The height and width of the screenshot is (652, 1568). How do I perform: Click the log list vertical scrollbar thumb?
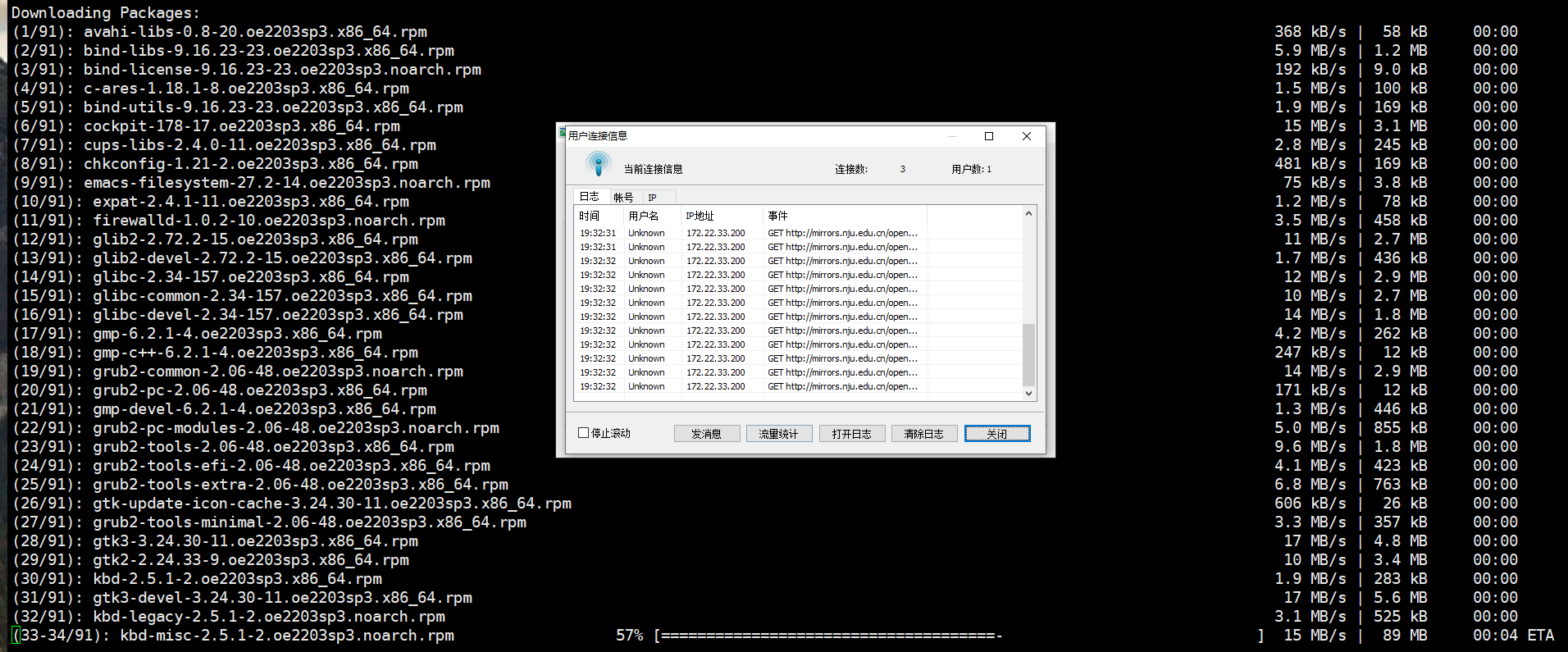(x=1028, y=354)
